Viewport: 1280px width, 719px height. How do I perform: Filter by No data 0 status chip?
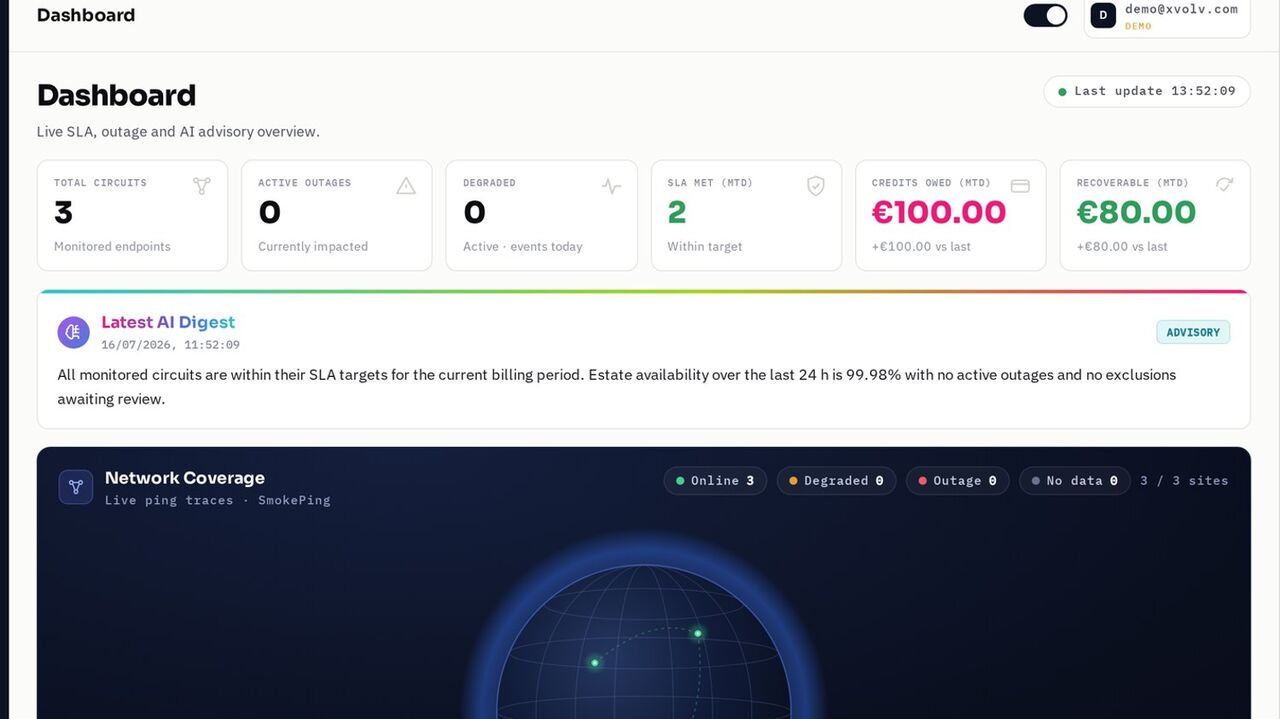[1074, 481]
